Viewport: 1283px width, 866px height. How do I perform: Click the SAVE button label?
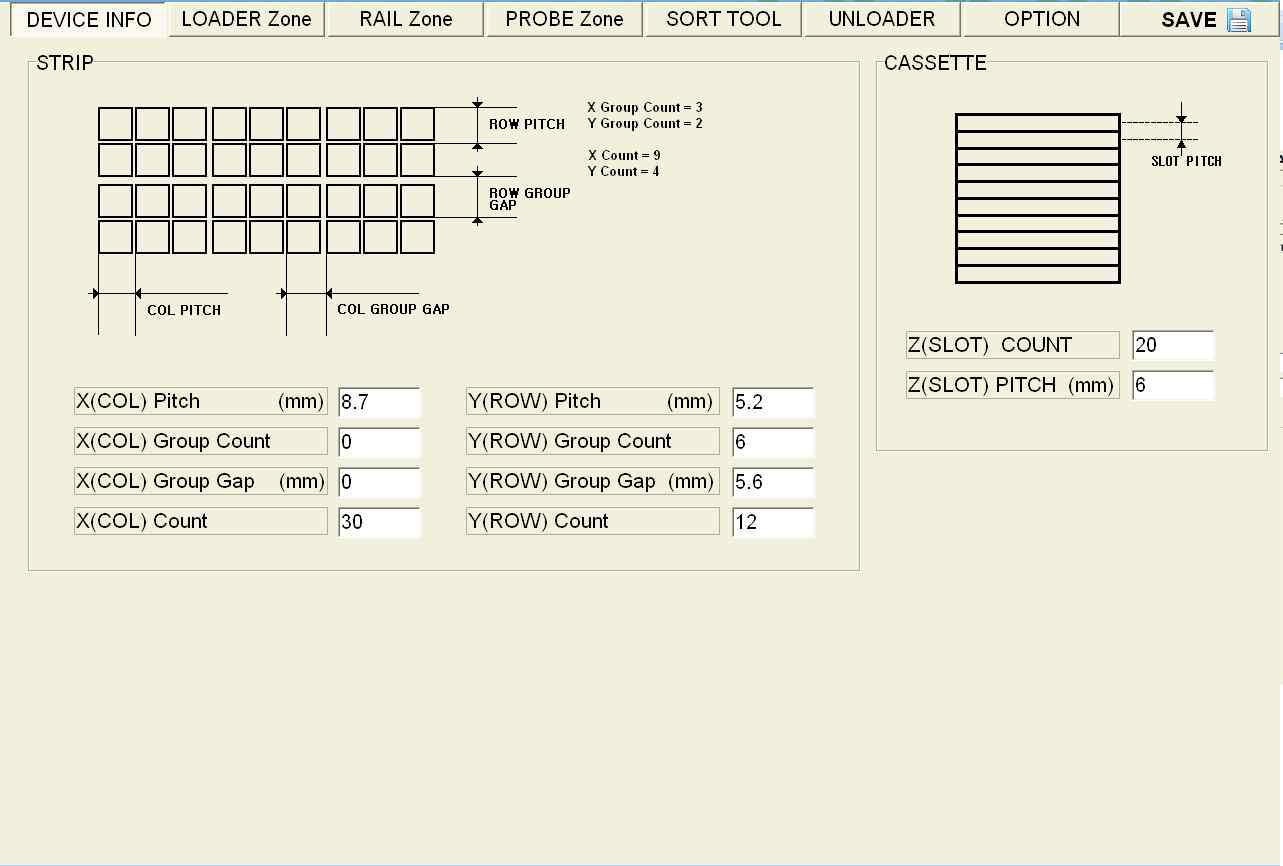1189,20
